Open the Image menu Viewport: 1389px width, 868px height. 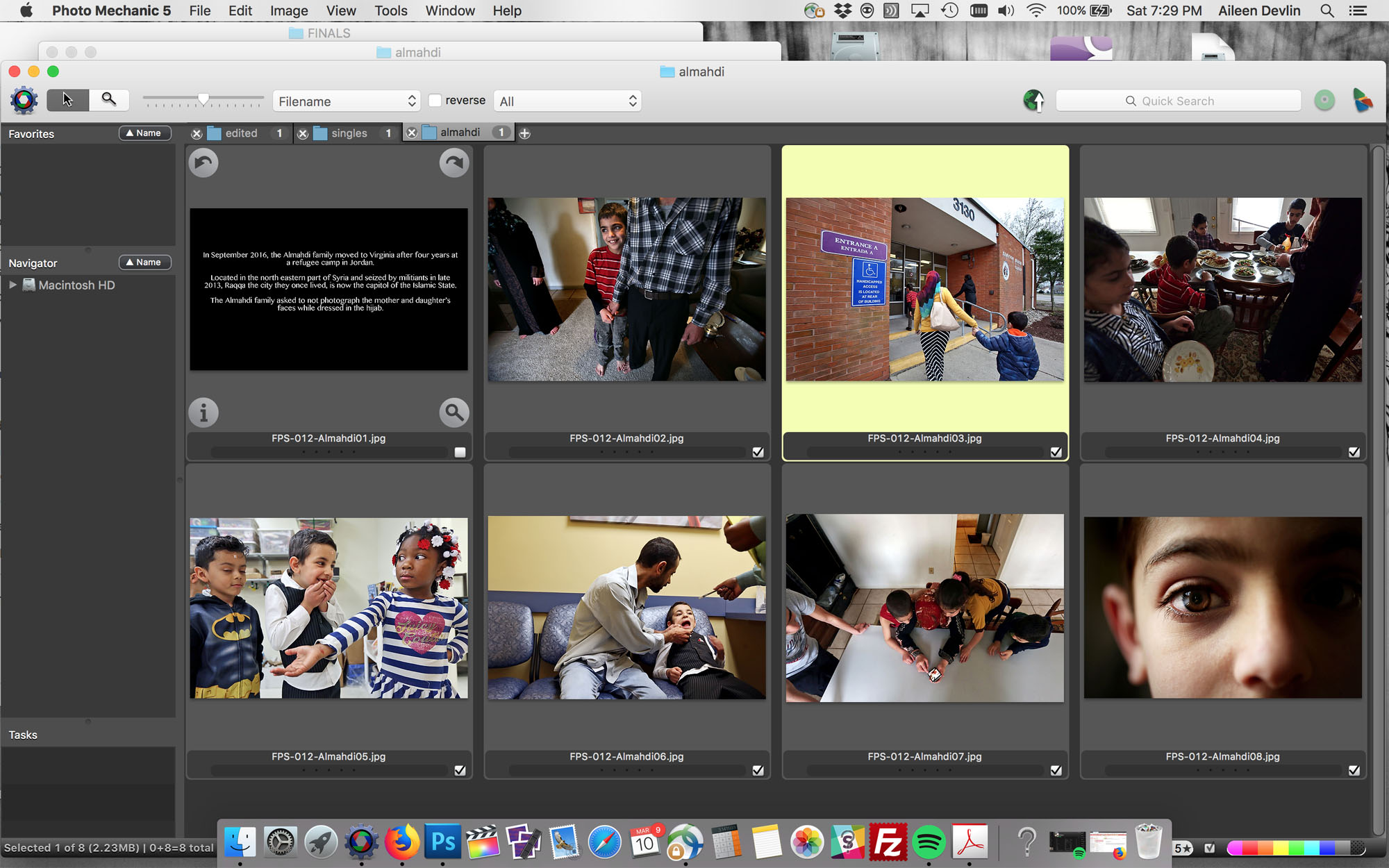click(x=289, y=10)
